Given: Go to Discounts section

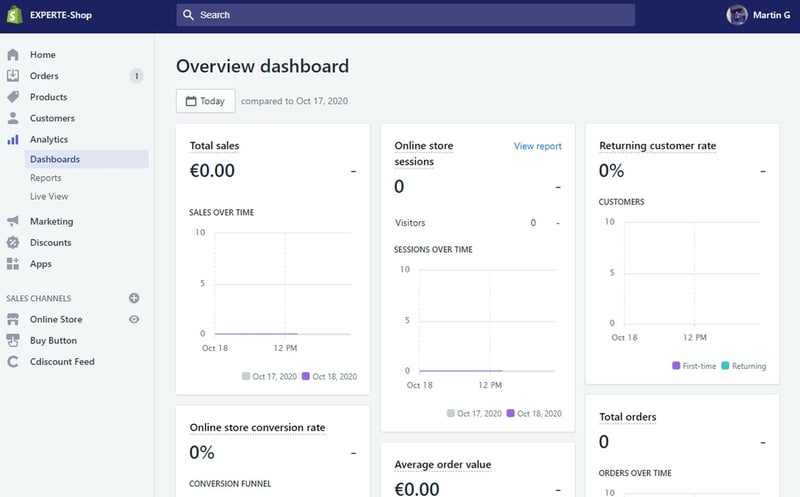Looking at the screenshot, I should (x=51, y=242).
